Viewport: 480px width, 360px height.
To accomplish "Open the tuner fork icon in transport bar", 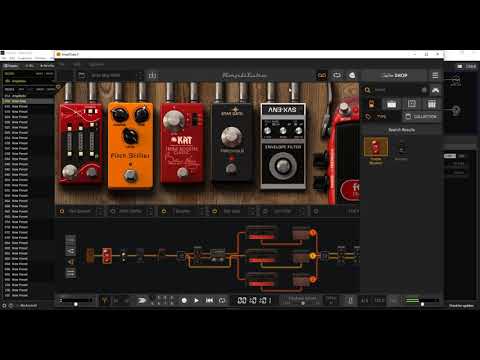I will coord(105,301).
